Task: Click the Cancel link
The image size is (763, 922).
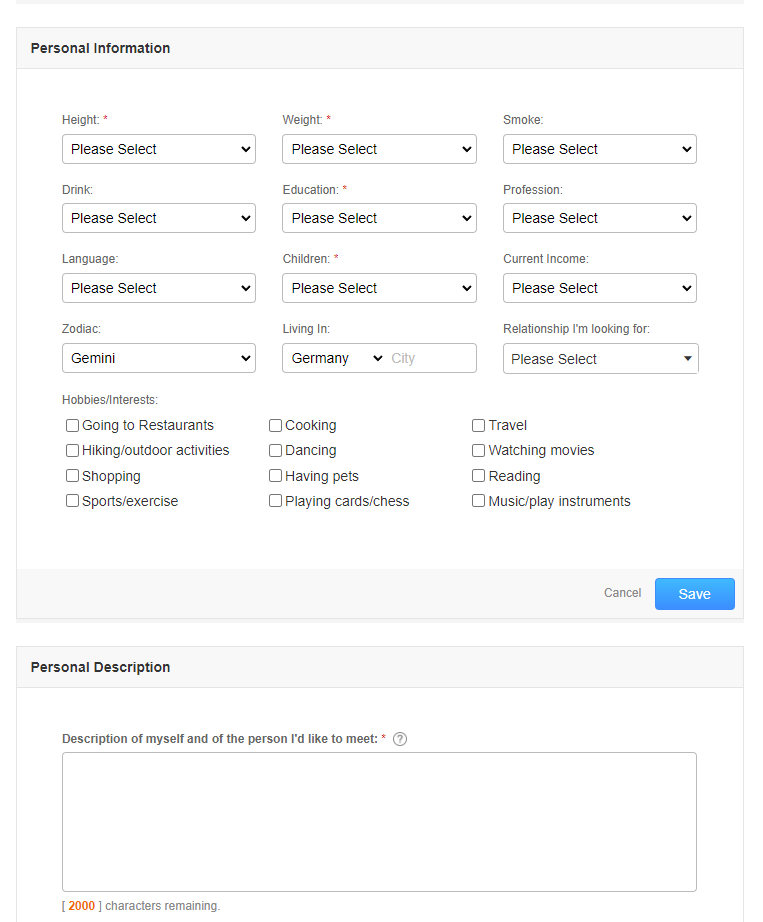Action: coord(622,592)
